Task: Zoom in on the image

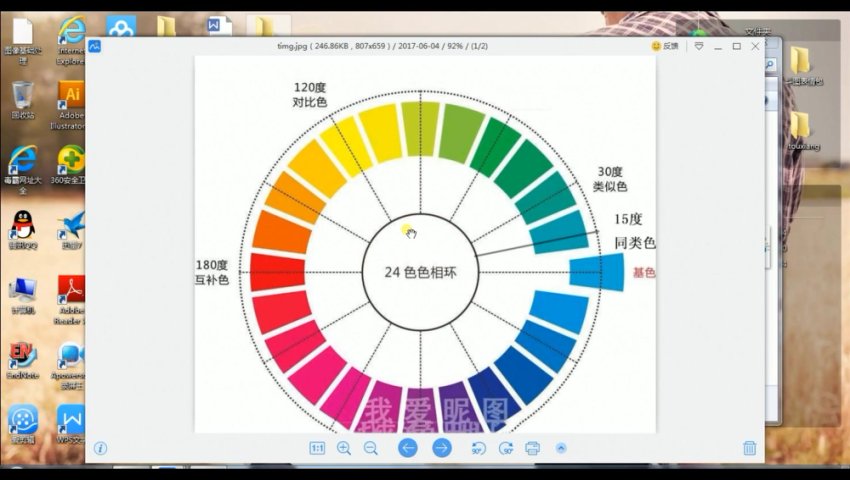Action: tap(344, 448)
